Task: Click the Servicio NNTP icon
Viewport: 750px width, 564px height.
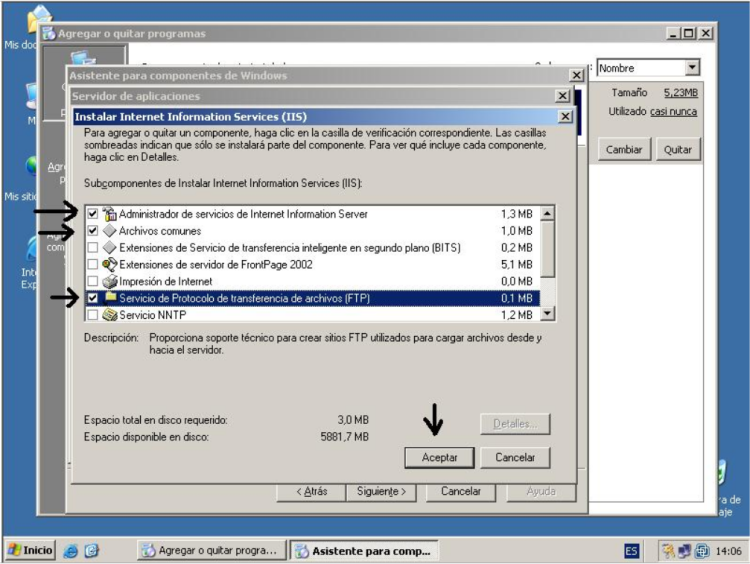Action: (110, 315)
